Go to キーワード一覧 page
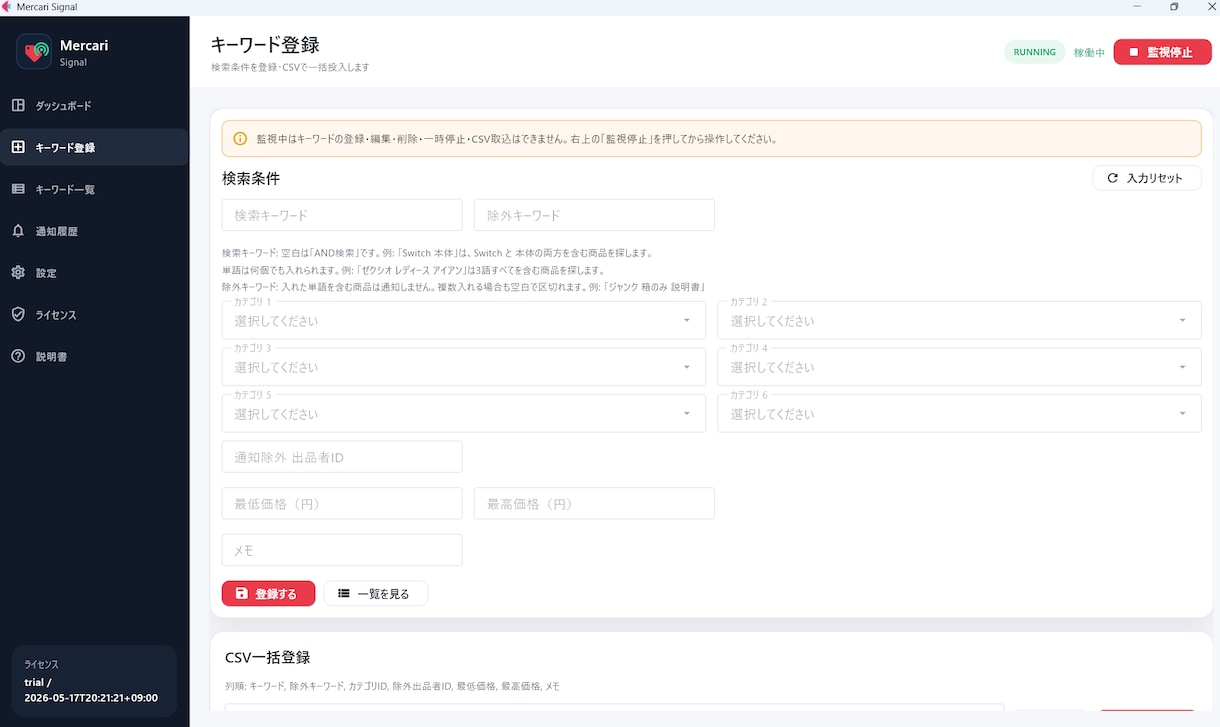The width and height of the screenshot is (1220, 727). [x=94, y=189]
